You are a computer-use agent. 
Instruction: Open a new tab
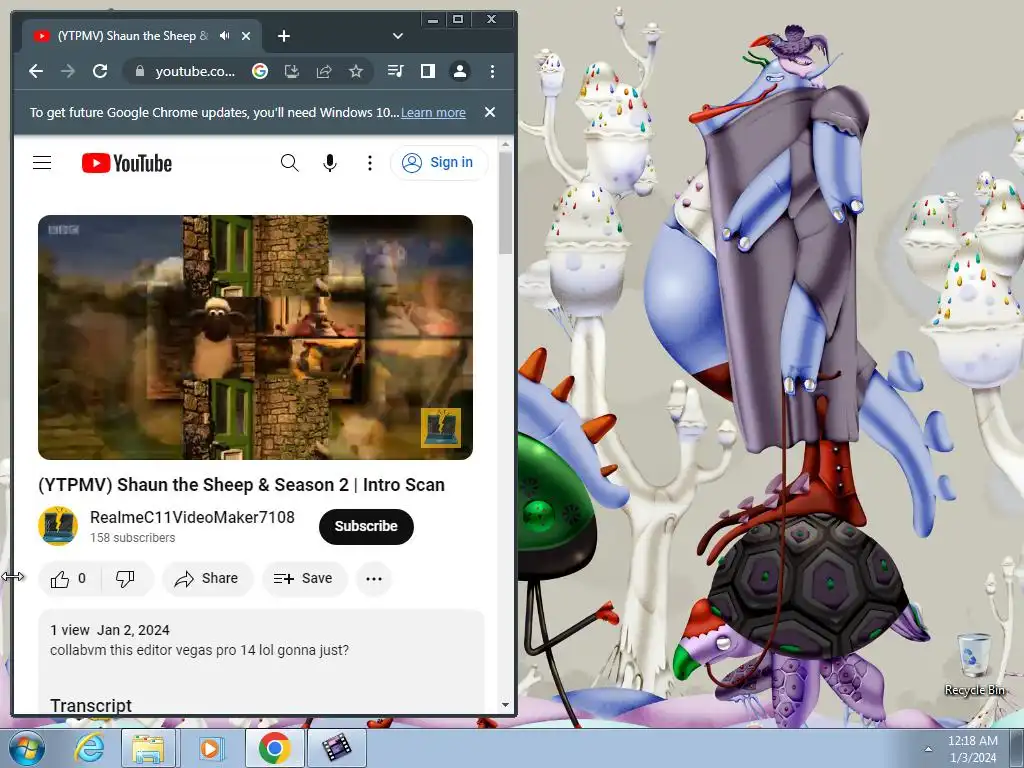point(283,36)
